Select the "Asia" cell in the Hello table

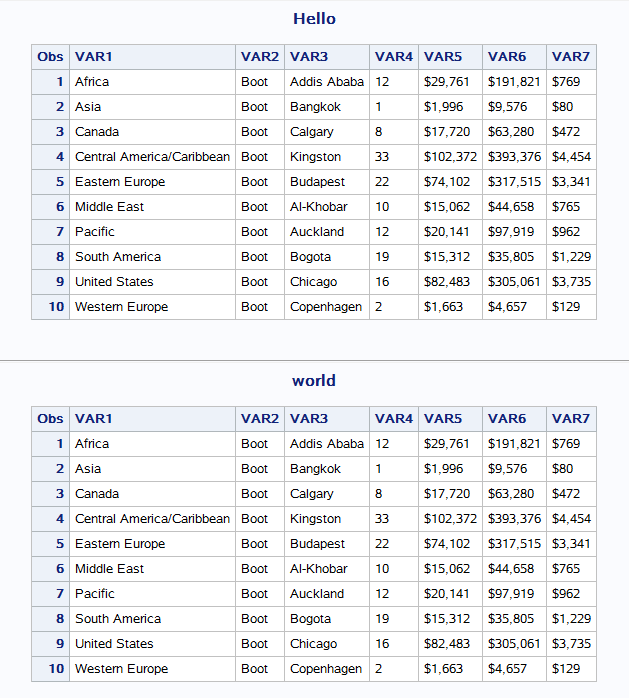pos(152,107)
